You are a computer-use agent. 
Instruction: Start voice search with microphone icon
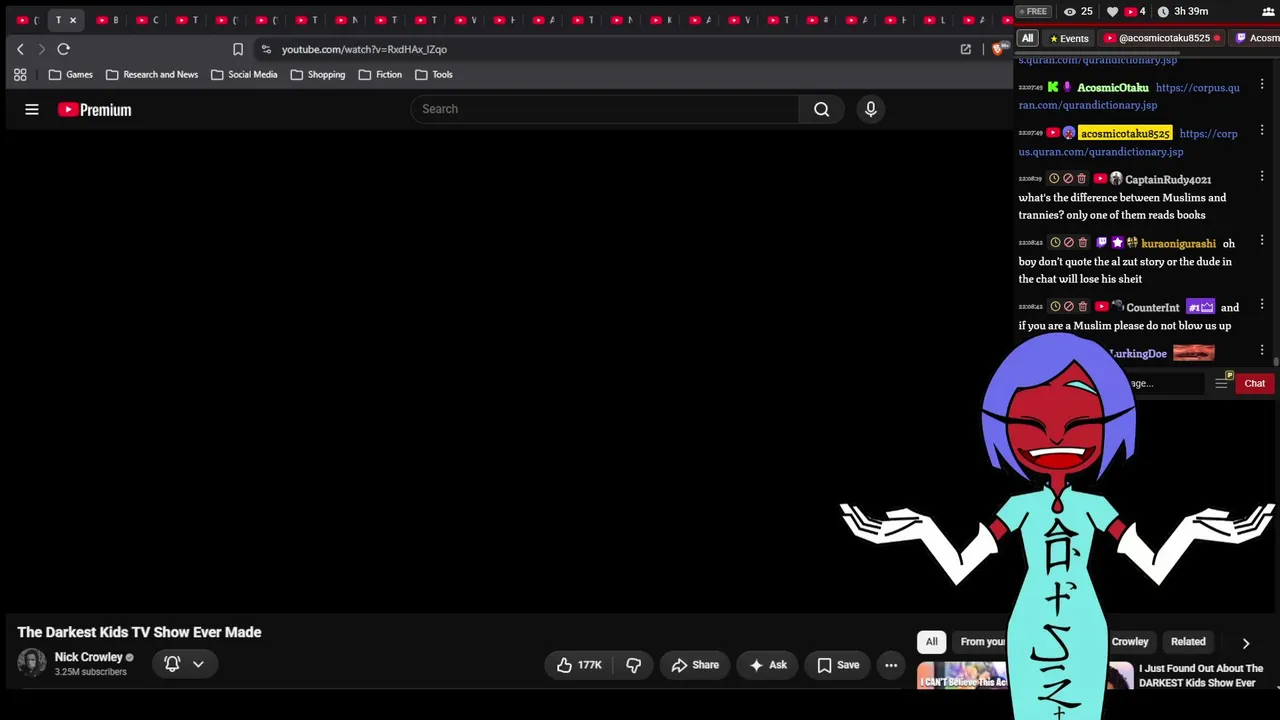click(871, 109)
